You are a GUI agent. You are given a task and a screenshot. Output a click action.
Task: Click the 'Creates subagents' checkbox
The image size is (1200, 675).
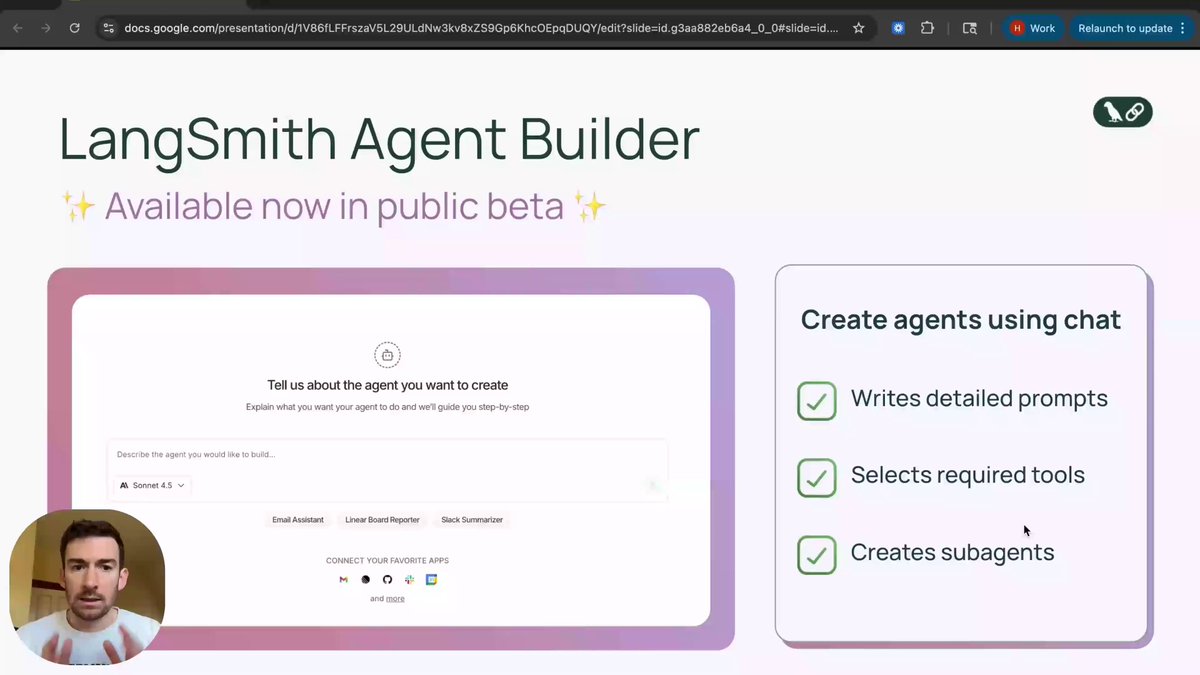pyautogui.click(x=817, y=555)
